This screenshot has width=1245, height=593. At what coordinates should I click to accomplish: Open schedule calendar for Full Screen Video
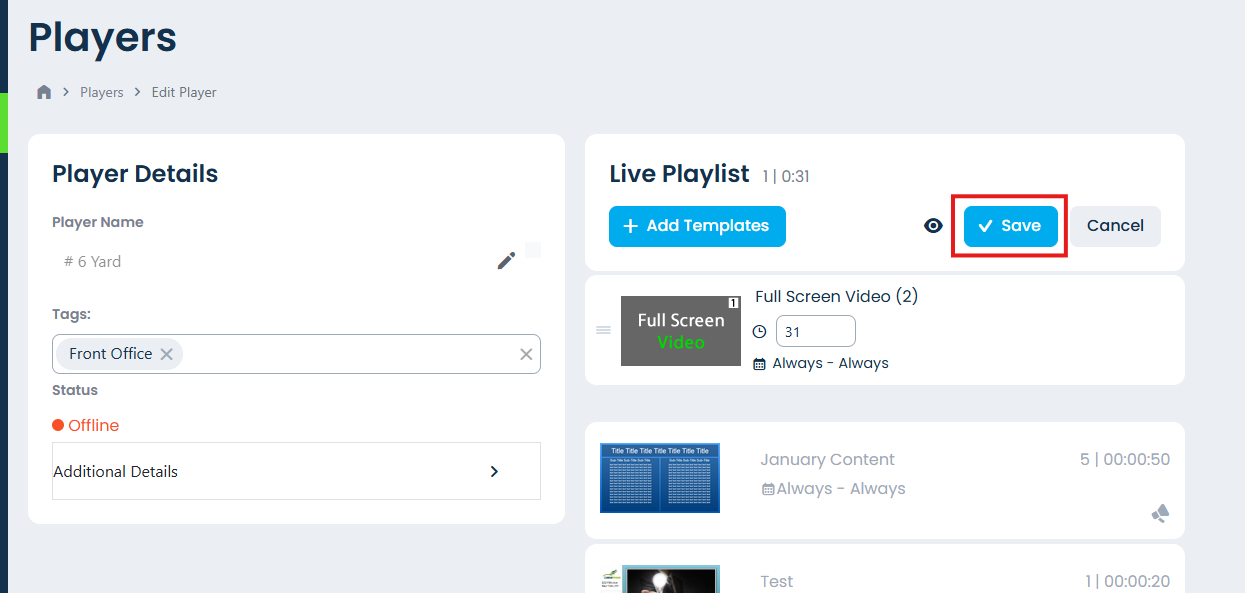click(x=760, y=364)
